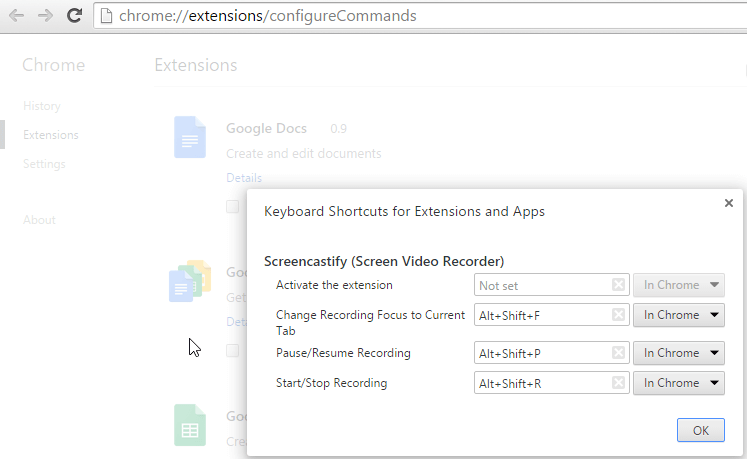The height and width of the screenshot is (459, 747).
Task: Click the 'Google Docs' extension name
Action: (266, 128)
